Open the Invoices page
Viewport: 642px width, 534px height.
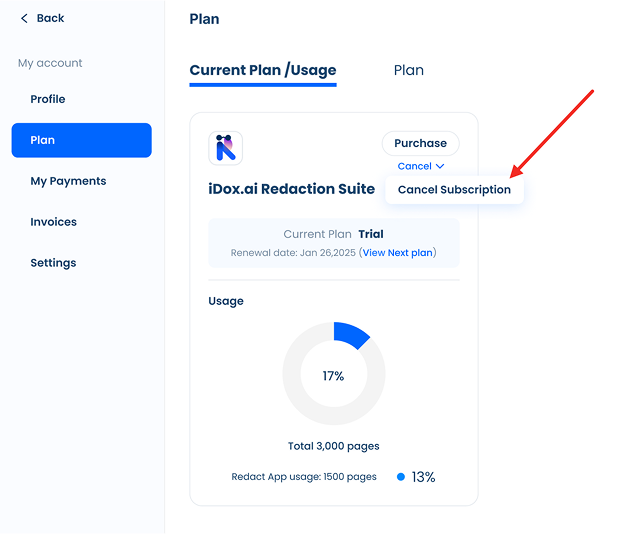click(x=53, y=222)
